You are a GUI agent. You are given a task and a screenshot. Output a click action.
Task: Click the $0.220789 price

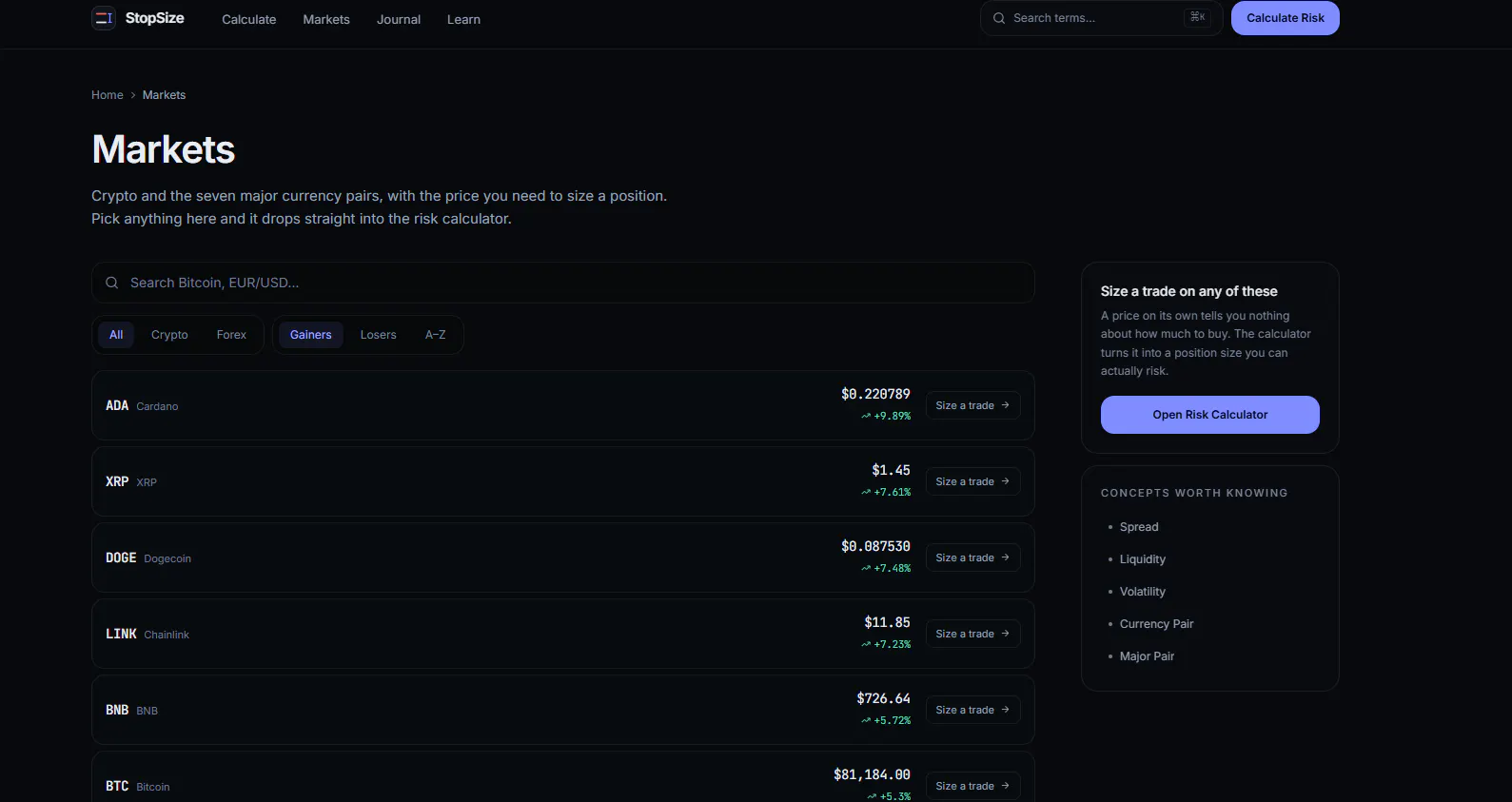[875, 394]
